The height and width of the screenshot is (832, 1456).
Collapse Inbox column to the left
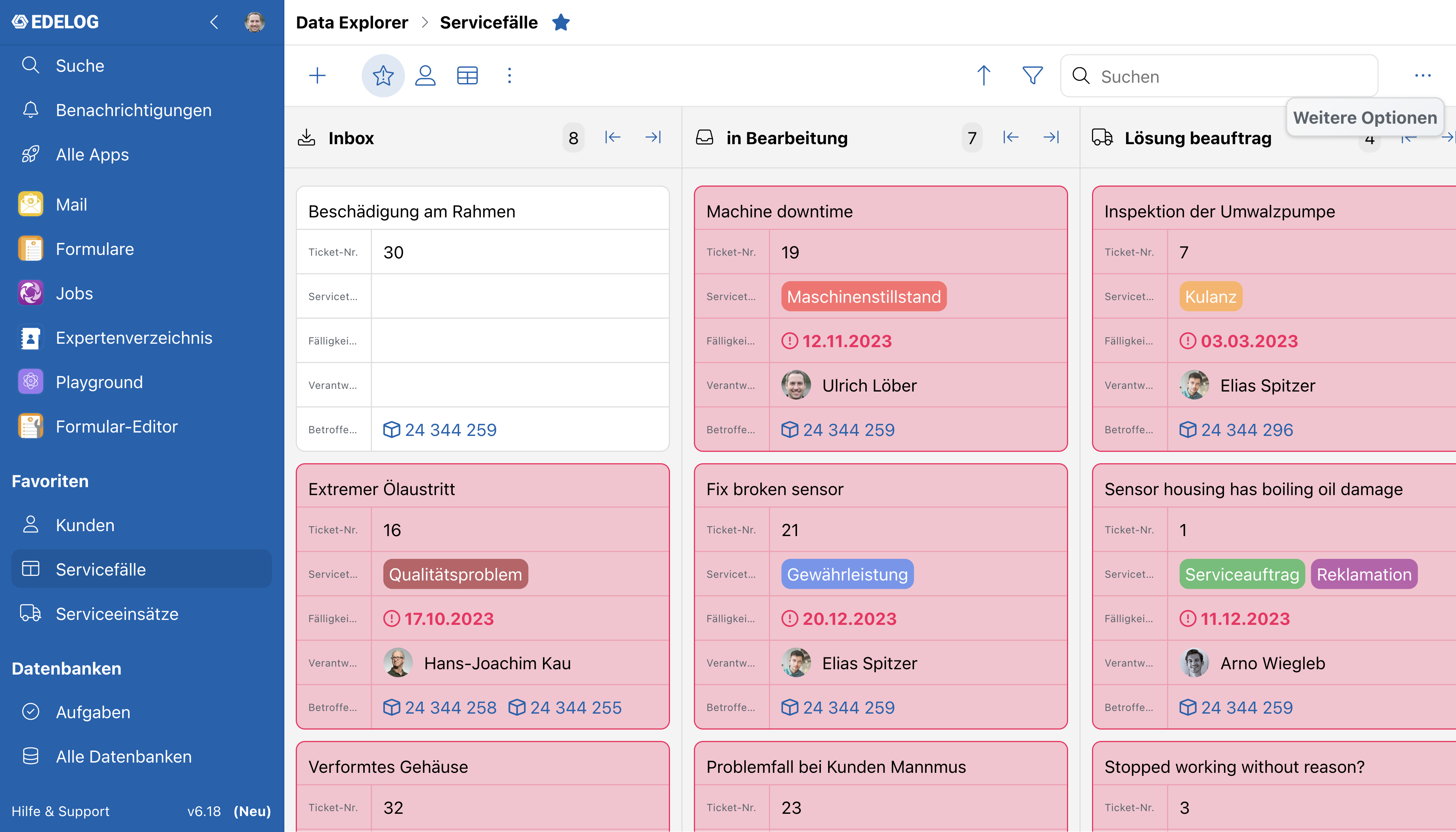pos(613,137)
